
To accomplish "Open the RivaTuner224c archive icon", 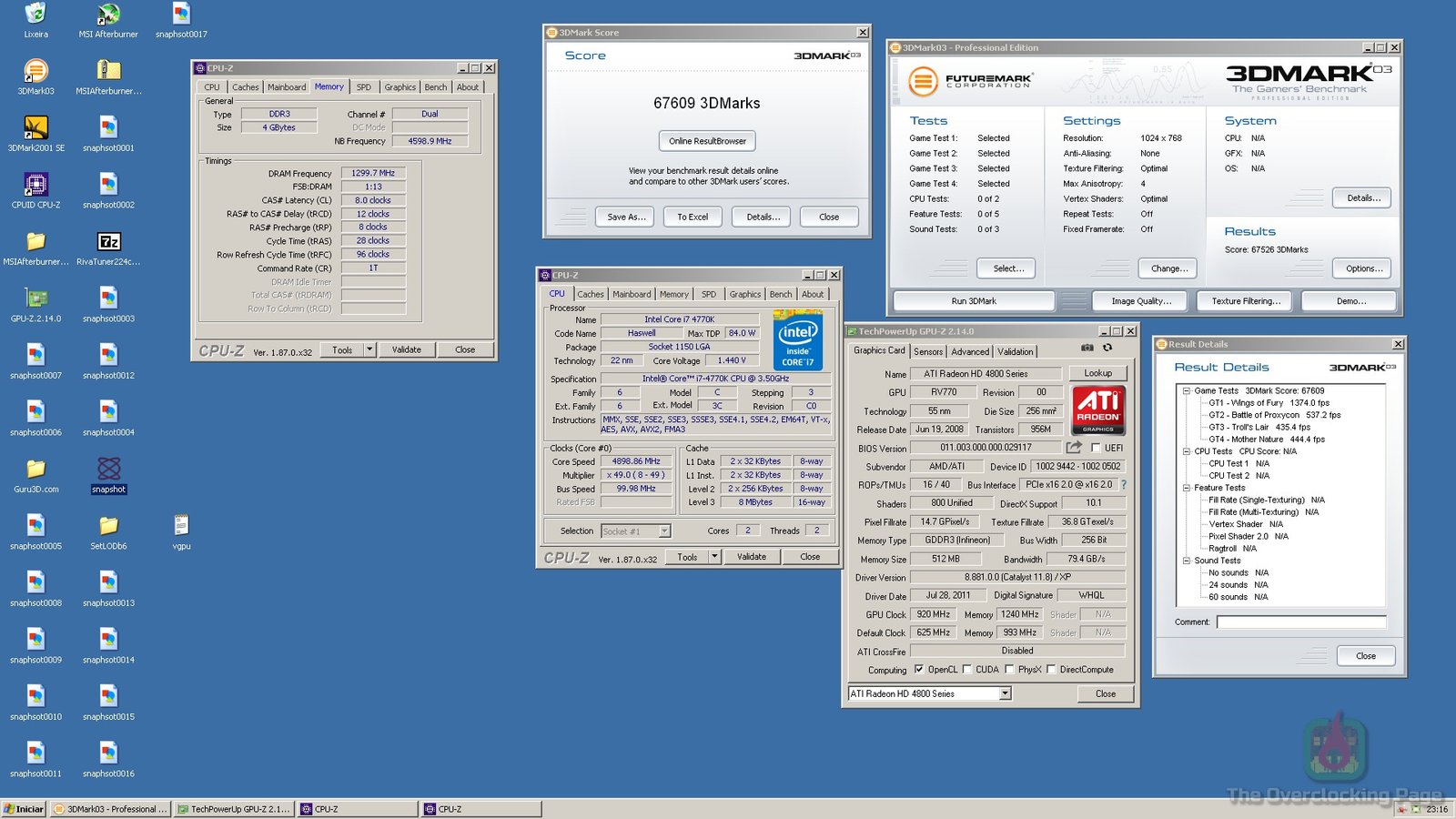I will click(108, 243).
